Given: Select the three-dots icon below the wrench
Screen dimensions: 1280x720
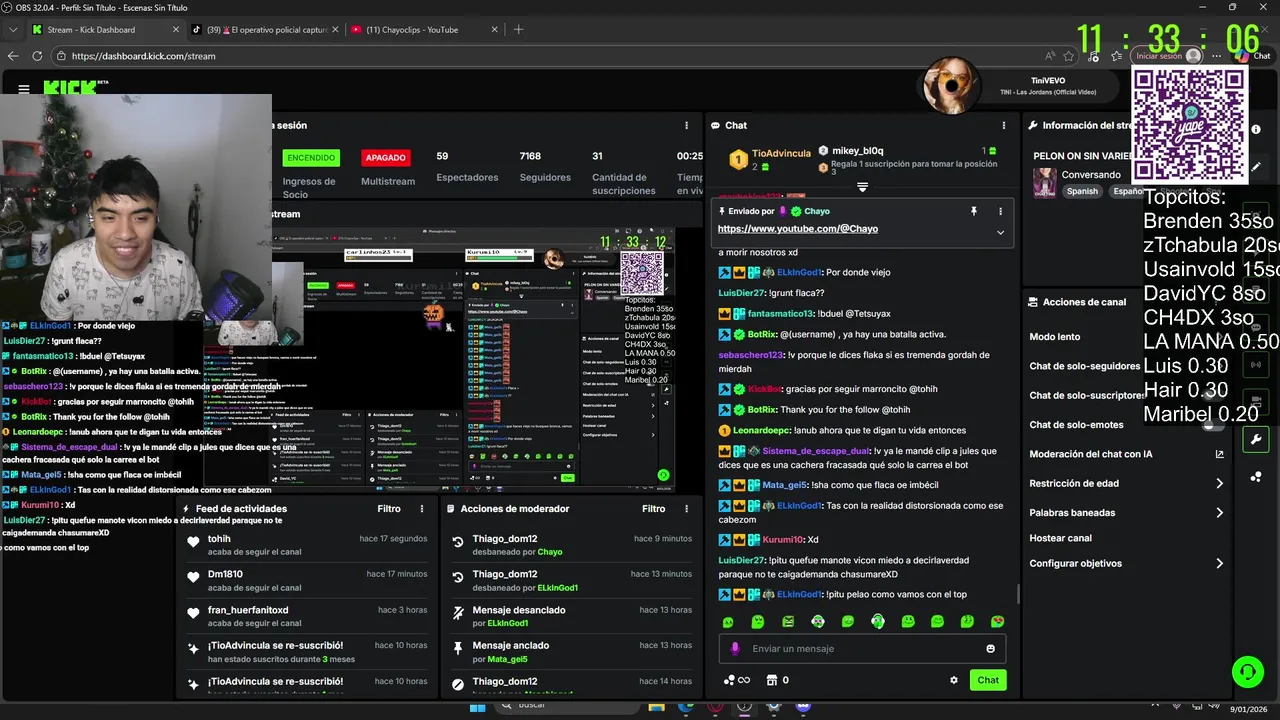Looking at the screenshot, I should tap(1256, 476).
